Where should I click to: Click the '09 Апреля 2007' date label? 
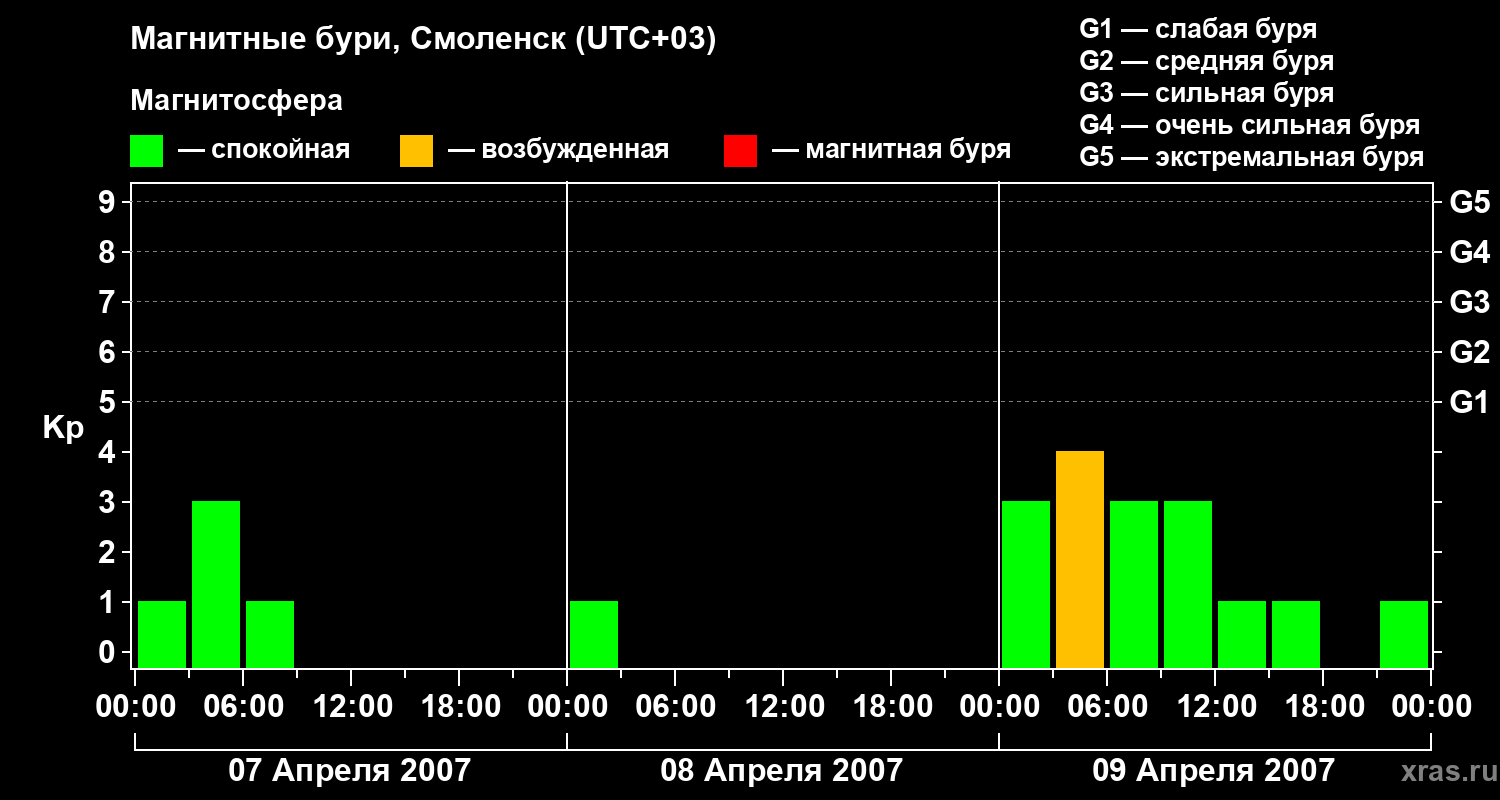point(1214,770)
